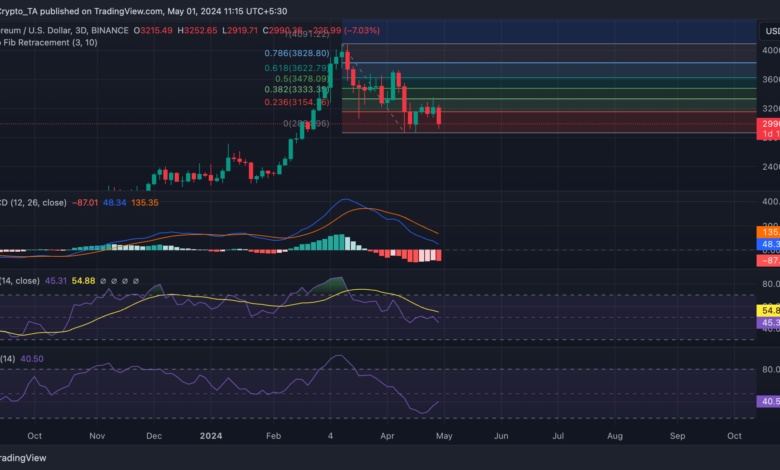Click the 0.618 Fibonacci level label

coord(299,68)
